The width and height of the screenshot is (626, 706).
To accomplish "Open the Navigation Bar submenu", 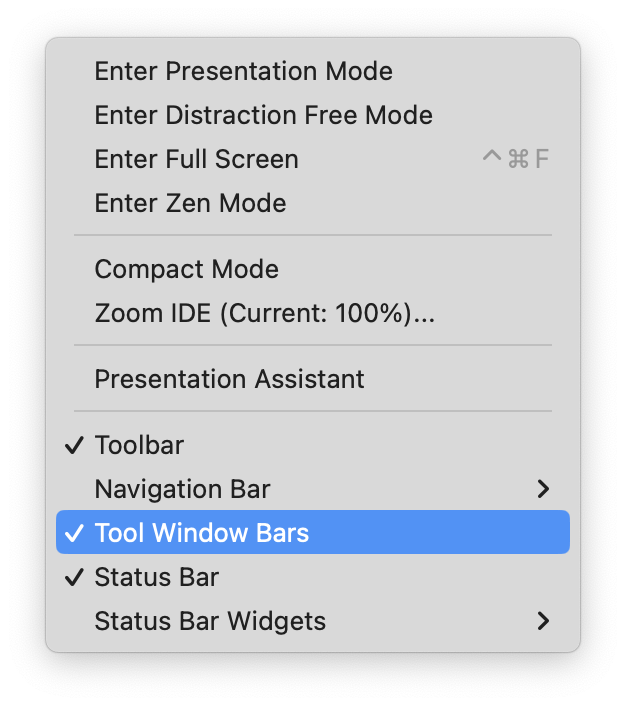I will point(182,490).
